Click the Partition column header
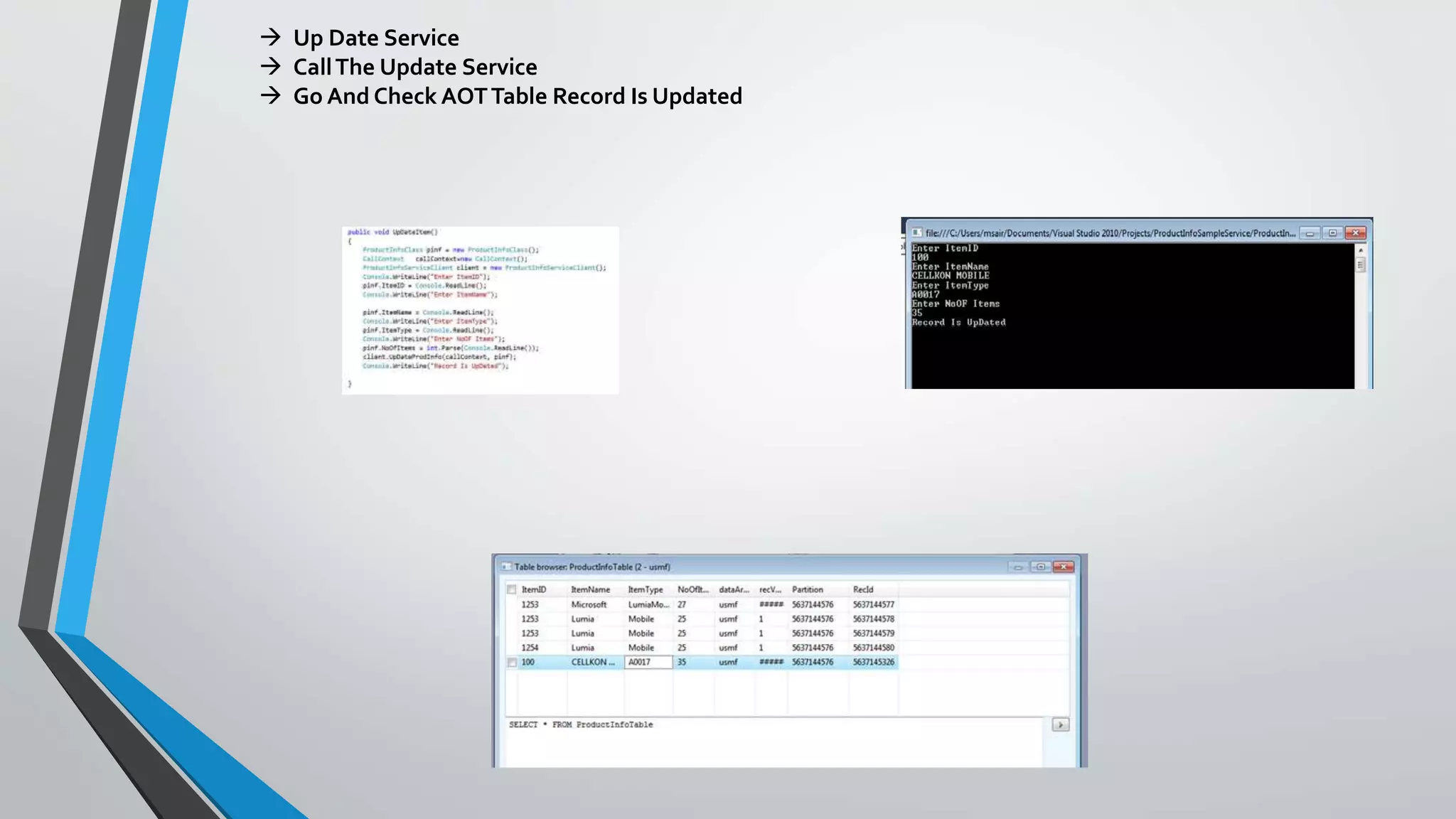The height and width of the screenshot is (819, 1456). click(808, 589)
